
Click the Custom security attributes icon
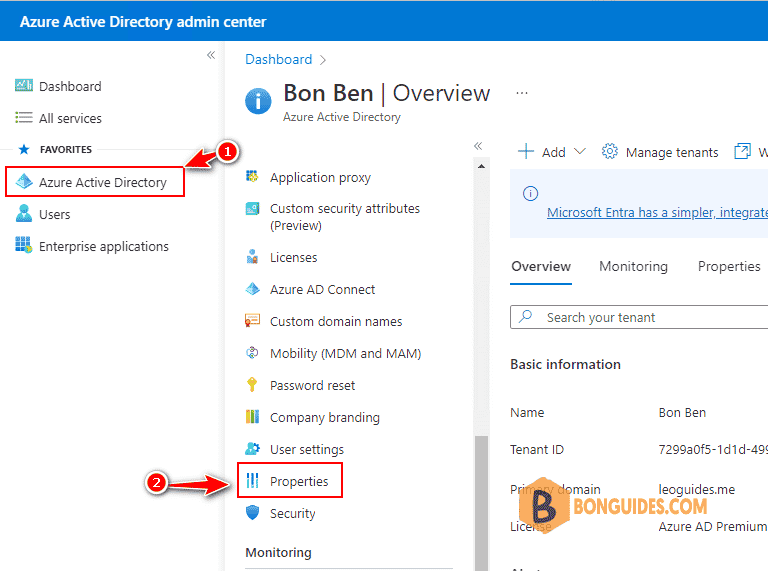click(252, 209)
